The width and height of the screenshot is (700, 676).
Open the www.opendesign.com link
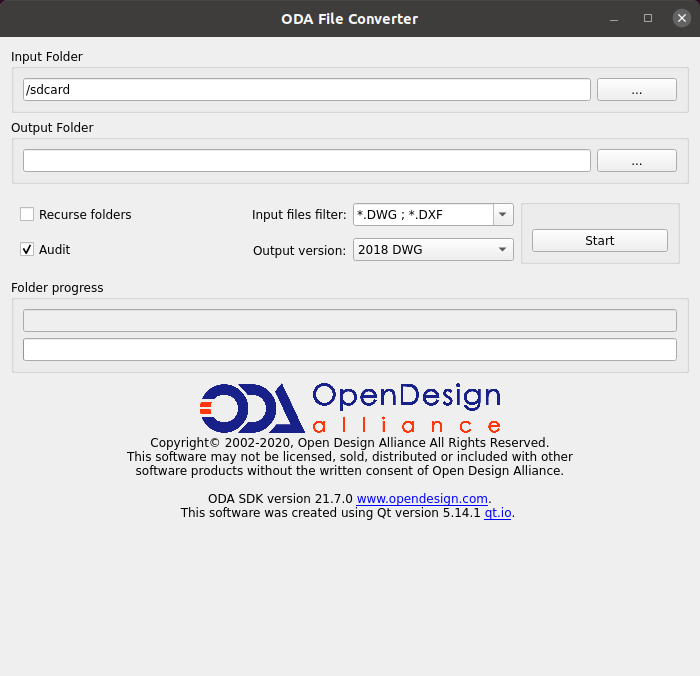point(422,498)
